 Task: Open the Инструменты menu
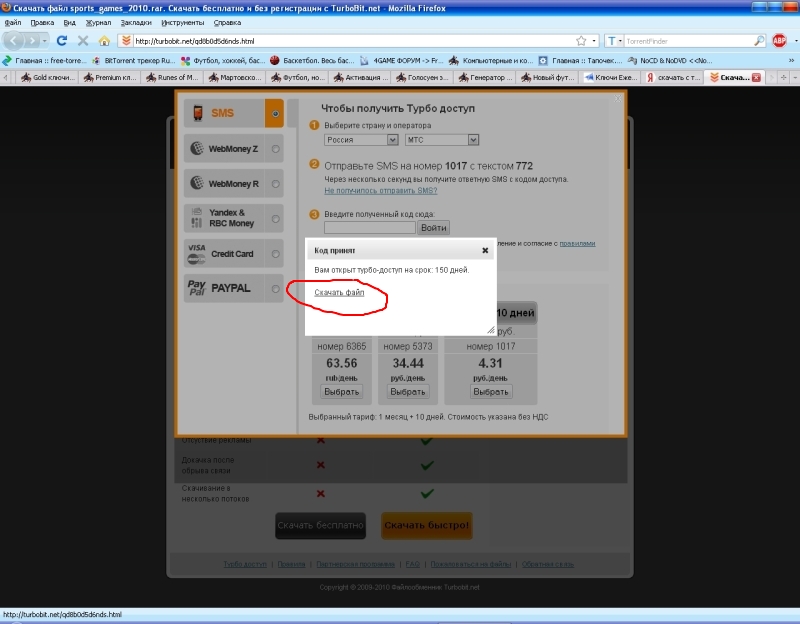183,22
